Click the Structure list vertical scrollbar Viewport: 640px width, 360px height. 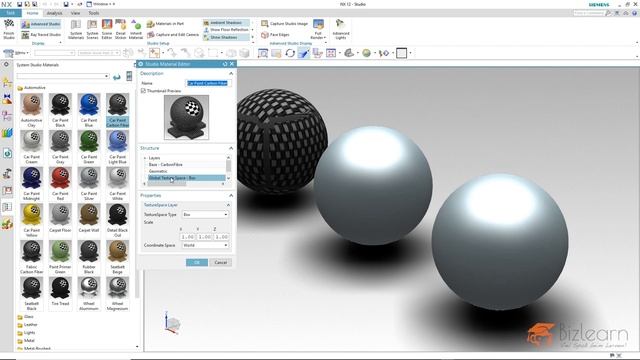(229, 167)
